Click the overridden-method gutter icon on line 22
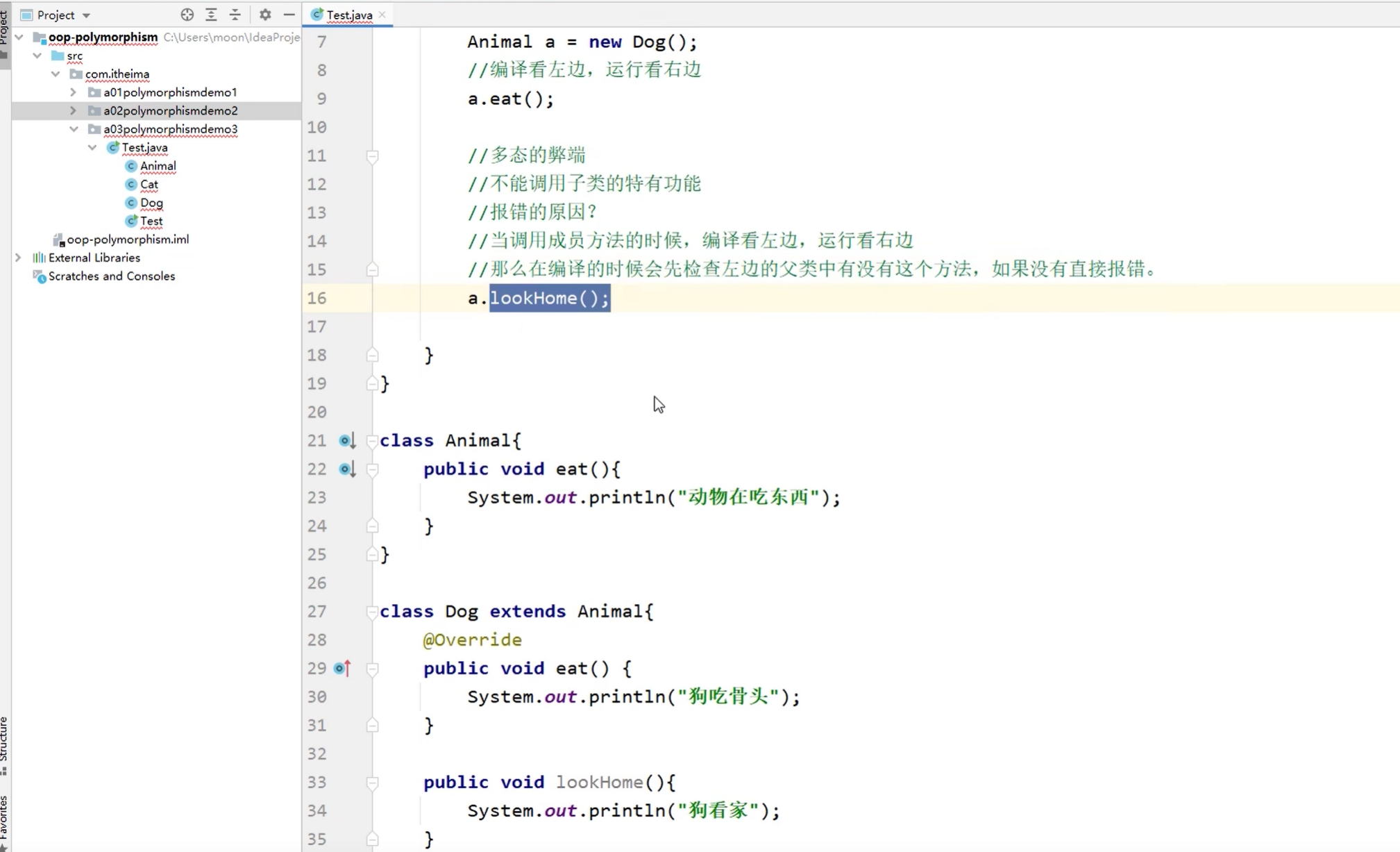The height and width of the screenshot is (852, 1400). click(x=346, y=469)
